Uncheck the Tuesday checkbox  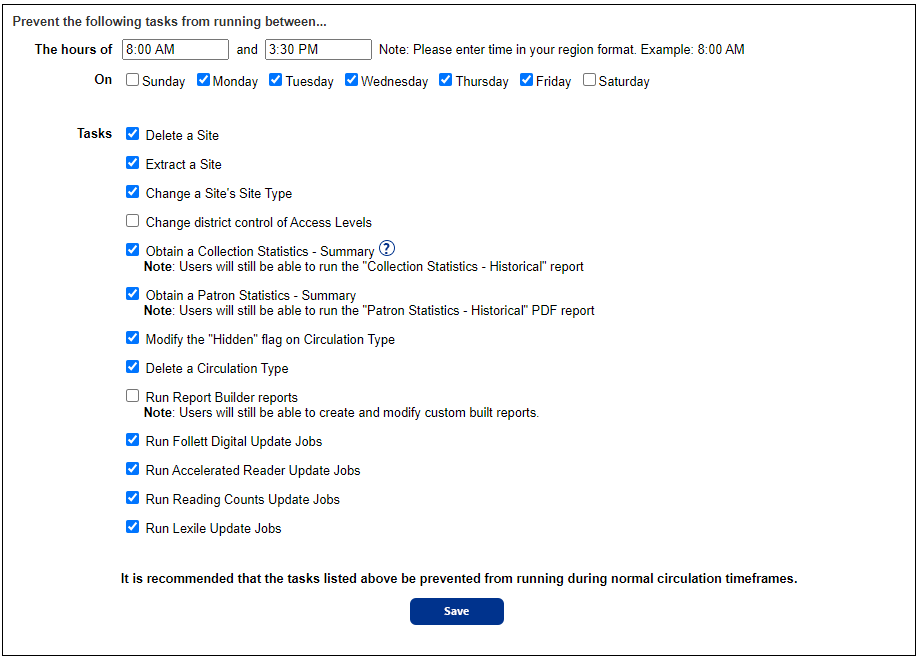[x=274, y=78]
